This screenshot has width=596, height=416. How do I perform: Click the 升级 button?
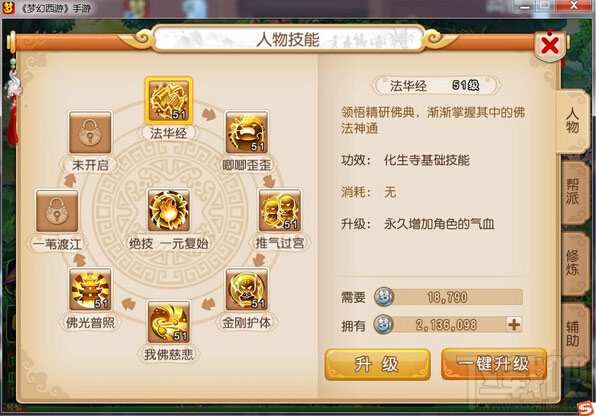click(377, 364)
